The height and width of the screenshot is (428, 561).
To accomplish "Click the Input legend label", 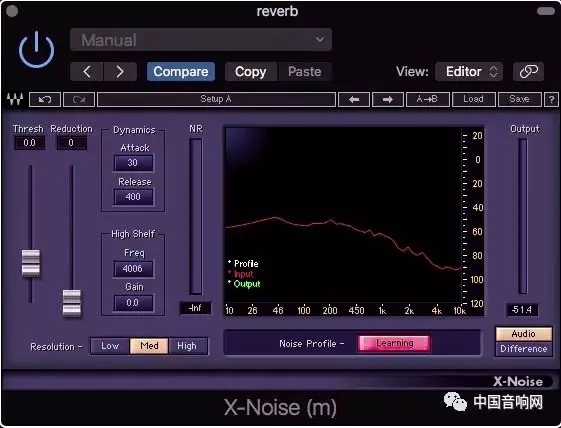I will tap(243, 274).
